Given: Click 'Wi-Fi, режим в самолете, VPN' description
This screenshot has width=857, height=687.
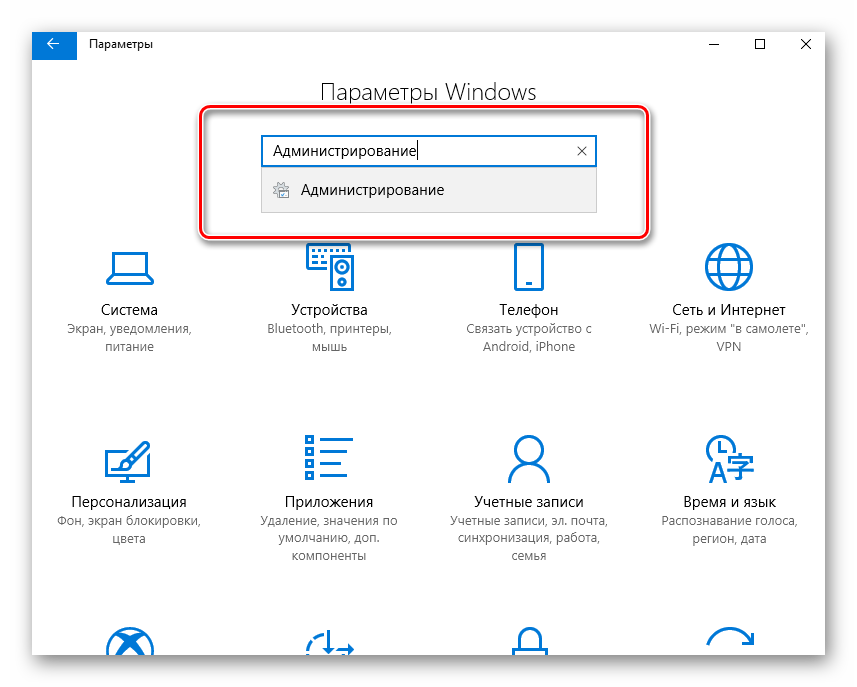Looking at the screenshot, I should point(728,338).
